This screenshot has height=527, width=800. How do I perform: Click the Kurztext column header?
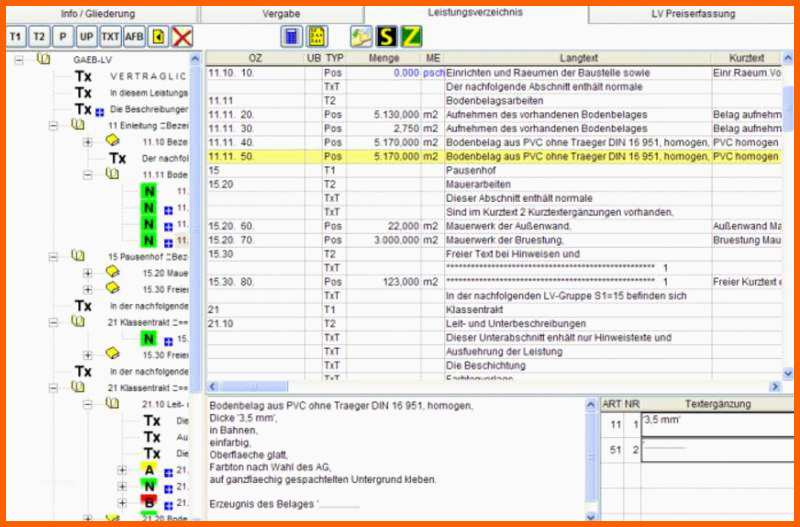point(746,58)
